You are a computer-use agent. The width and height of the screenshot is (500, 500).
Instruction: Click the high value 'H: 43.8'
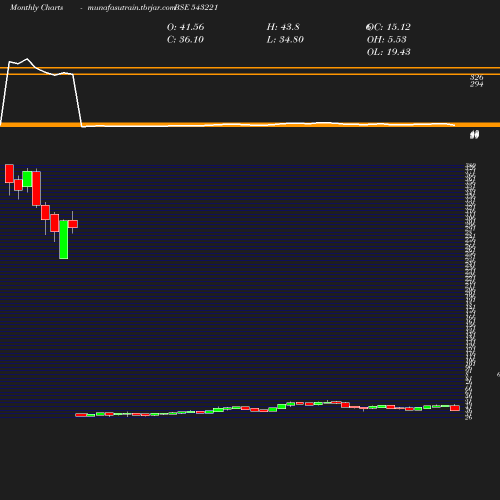[283, 27]
